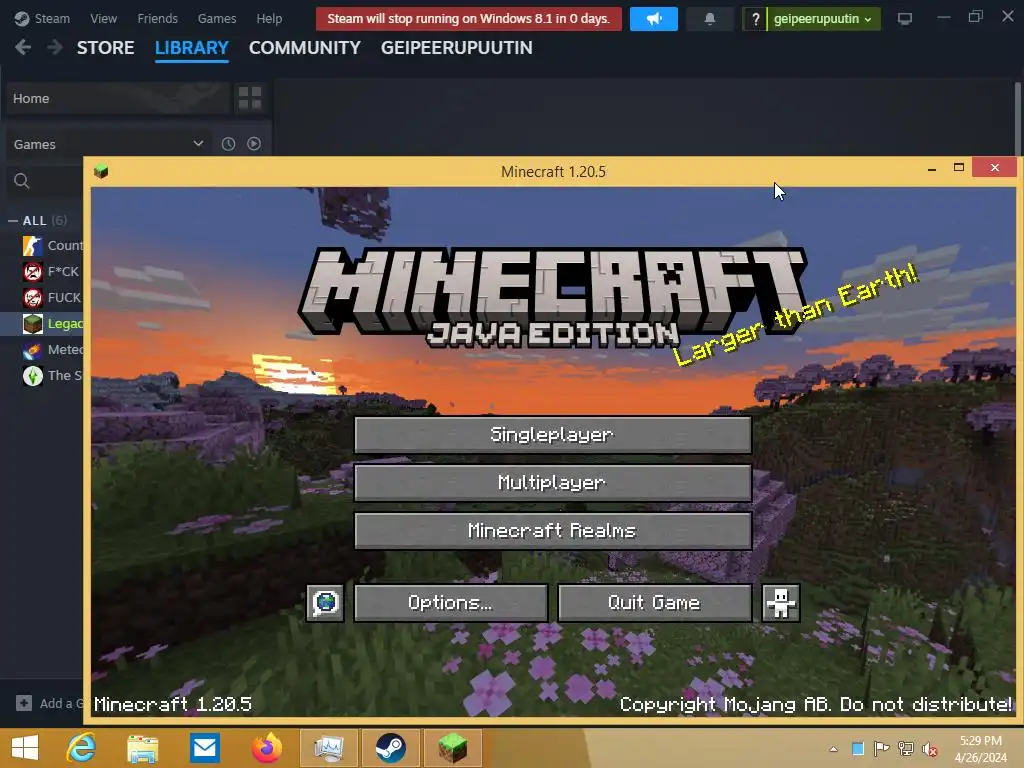Select The Sims entry in library

52,376
